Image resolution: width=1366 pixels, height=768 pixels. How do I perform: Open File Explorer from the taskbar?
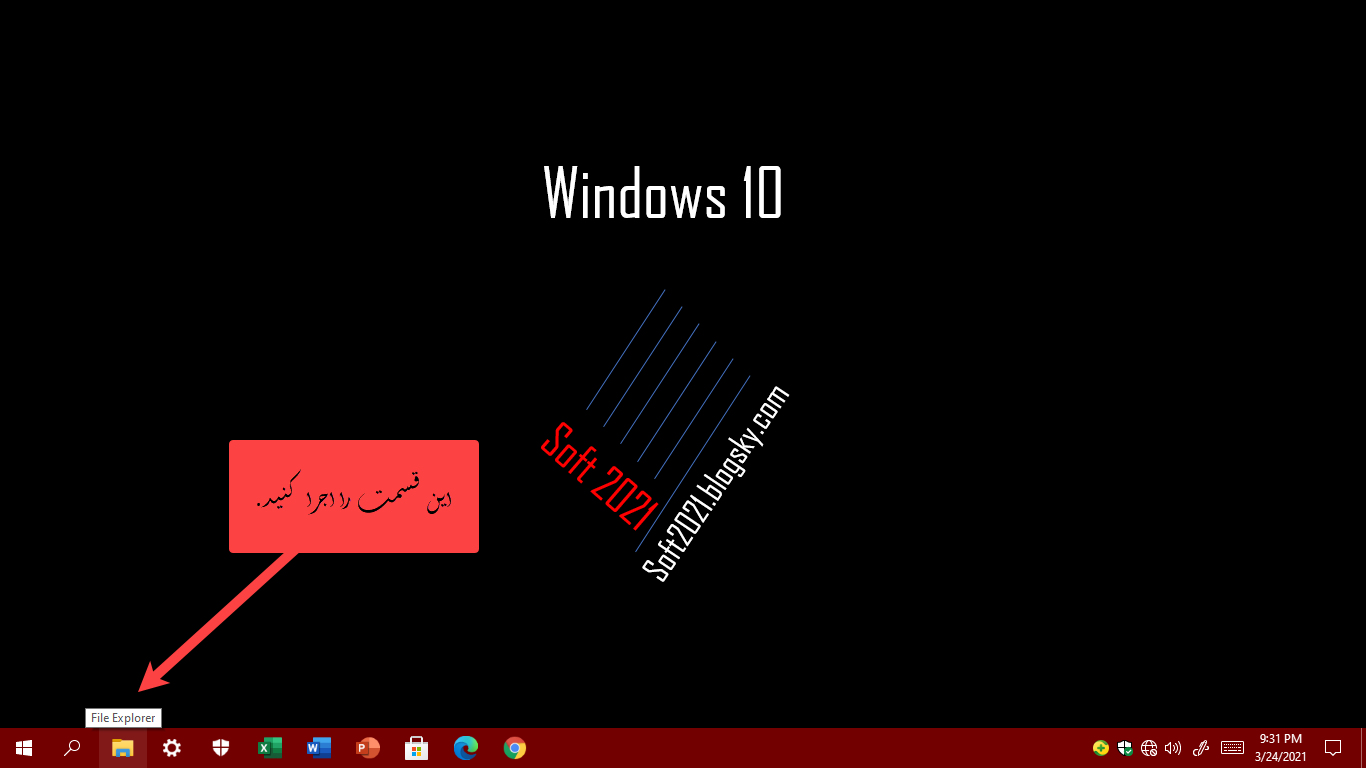[123, 748]
